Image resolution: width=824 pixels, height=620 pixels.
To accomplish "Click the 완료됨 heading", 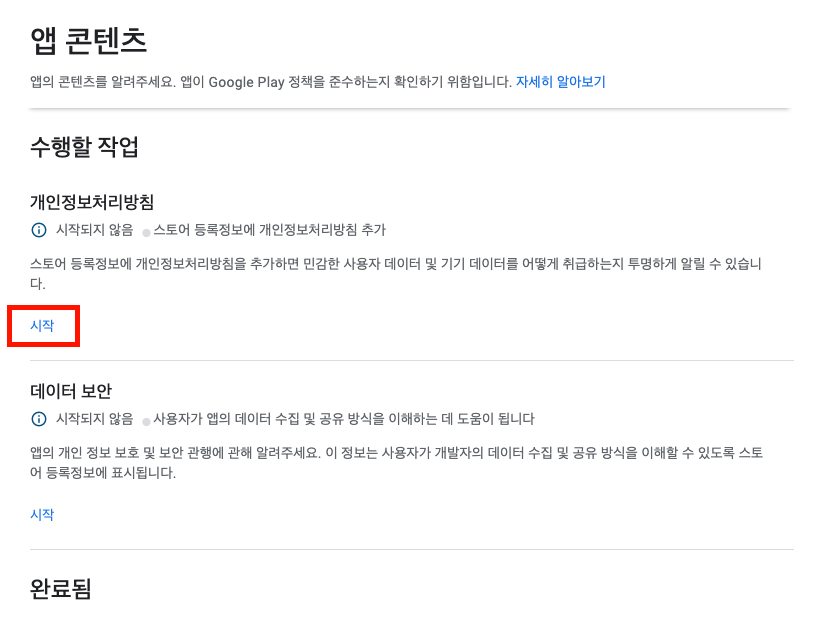I will point(60,588).
